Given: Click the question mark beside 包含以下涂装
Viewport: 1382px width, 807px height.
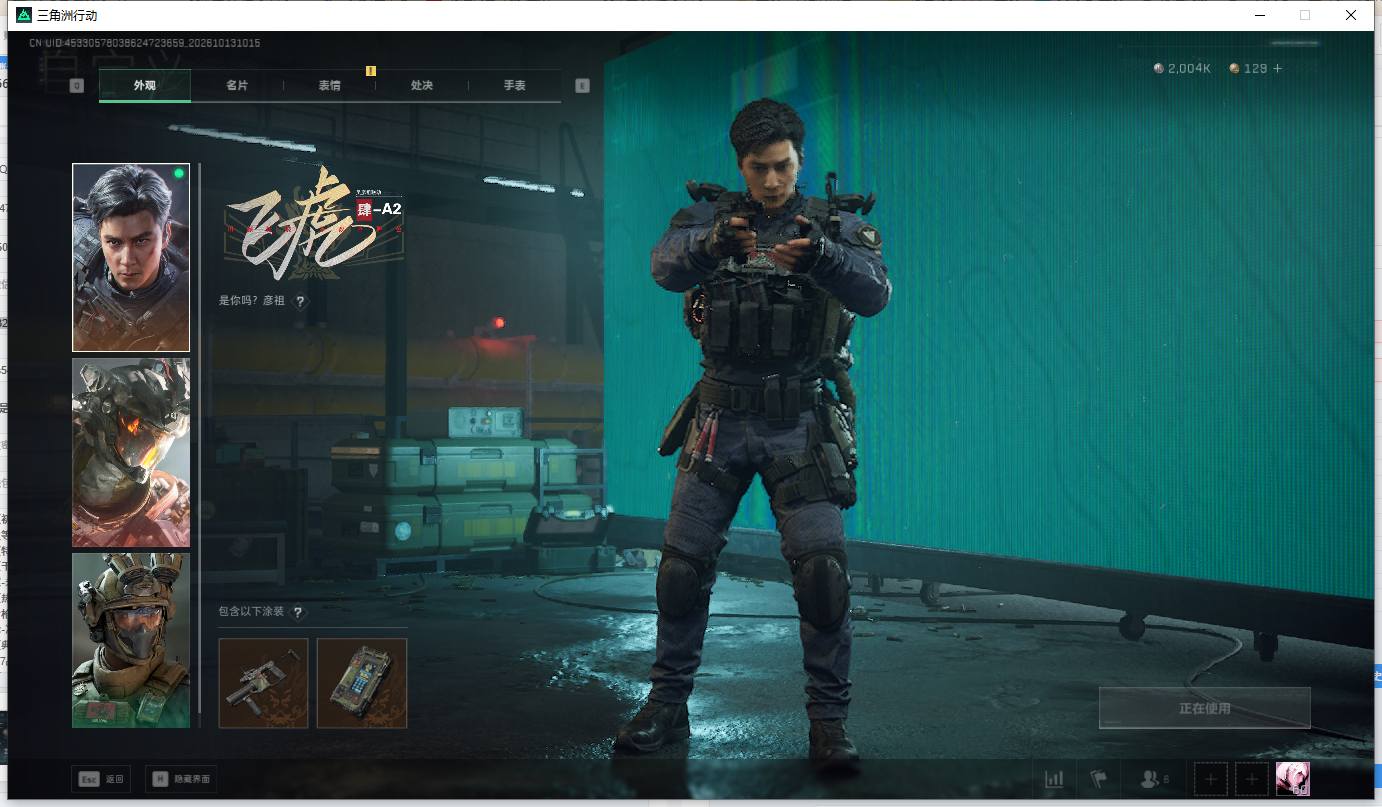Looking at the screenshot, I should (x=297, y=612).
